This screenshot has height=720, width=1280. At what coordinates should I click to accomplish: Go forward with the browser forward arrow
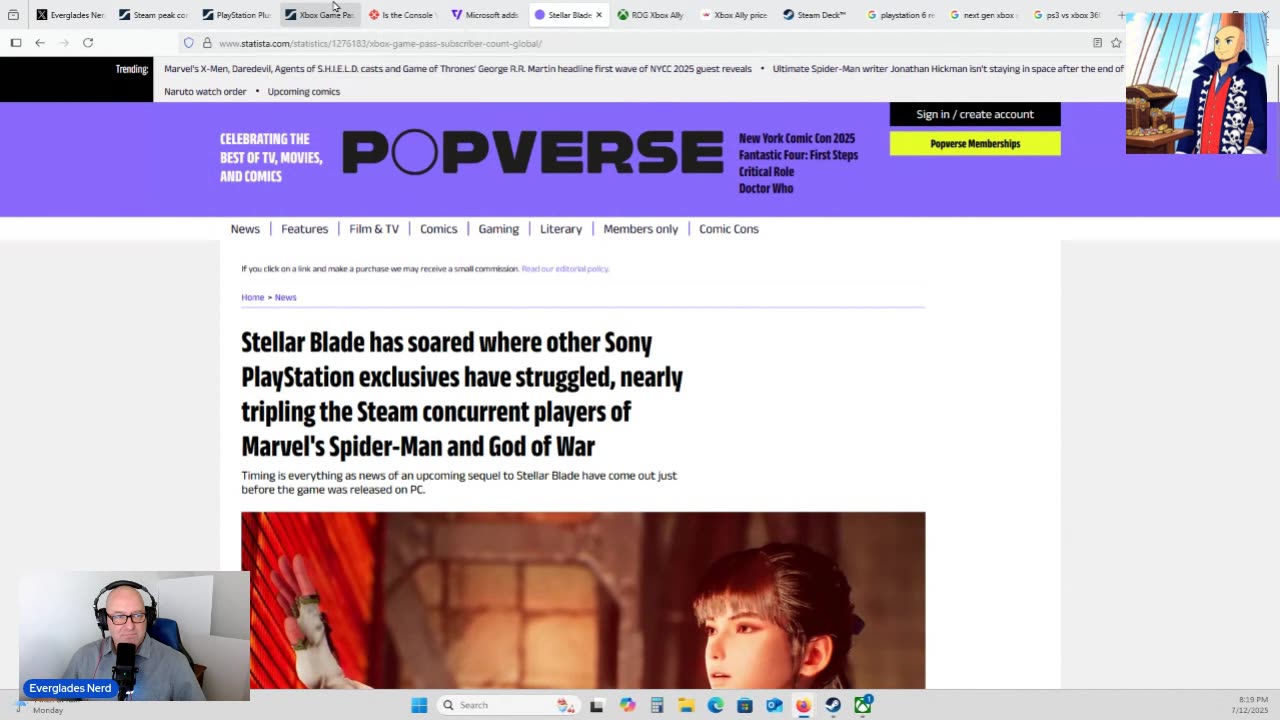tap(64, 43)
